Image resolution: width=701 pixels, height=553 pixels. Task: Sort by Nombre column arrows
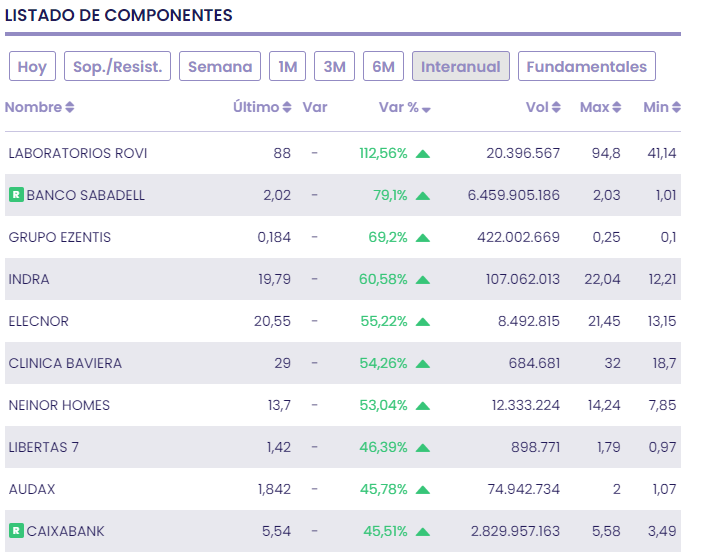[70, 108]
